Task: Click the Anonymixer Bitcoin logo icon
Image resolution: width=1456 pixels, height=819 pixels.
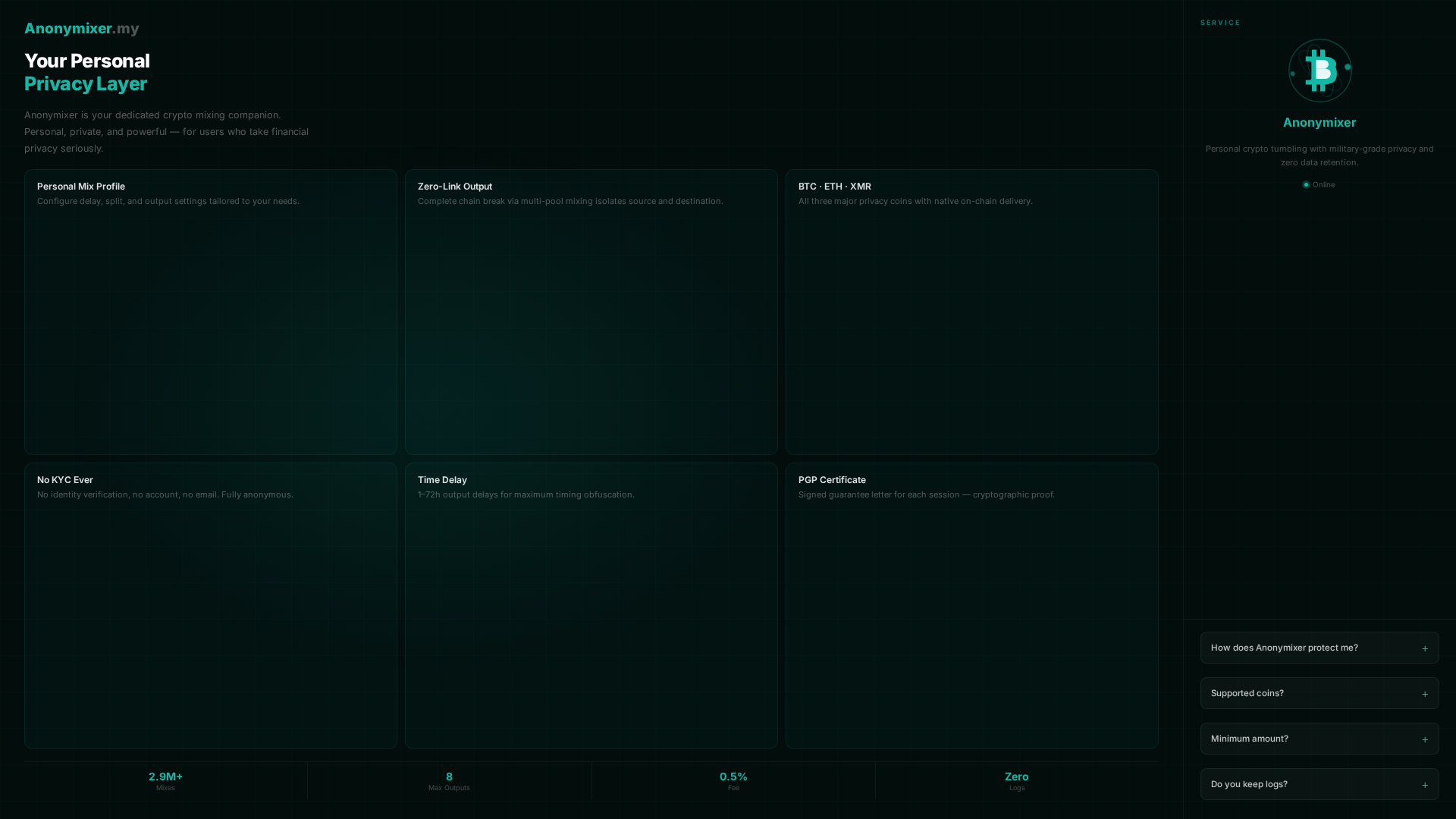Action: click(1319, 71)
